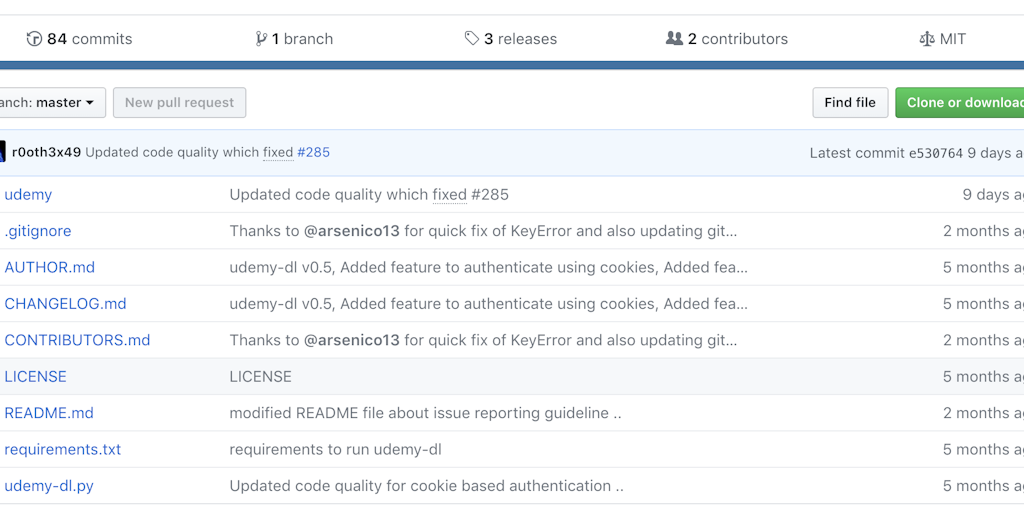Viewport: 1024px width, 512px height.
Task: Click the MIT license scale icon
Action: 927,39
